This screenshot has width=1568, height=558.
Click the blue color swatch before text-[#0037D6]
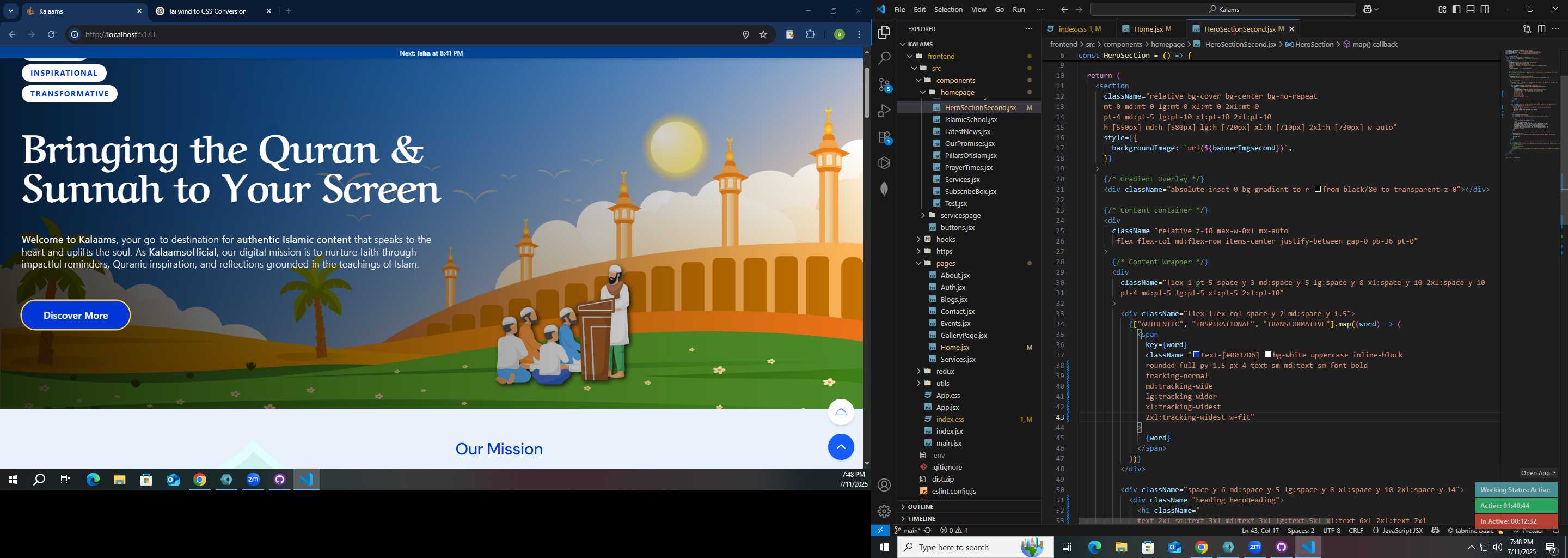1196,355
